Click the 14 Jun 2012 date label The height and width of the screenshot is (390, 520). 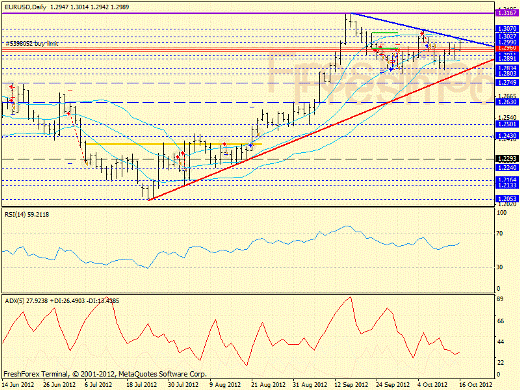coord(18,385)
